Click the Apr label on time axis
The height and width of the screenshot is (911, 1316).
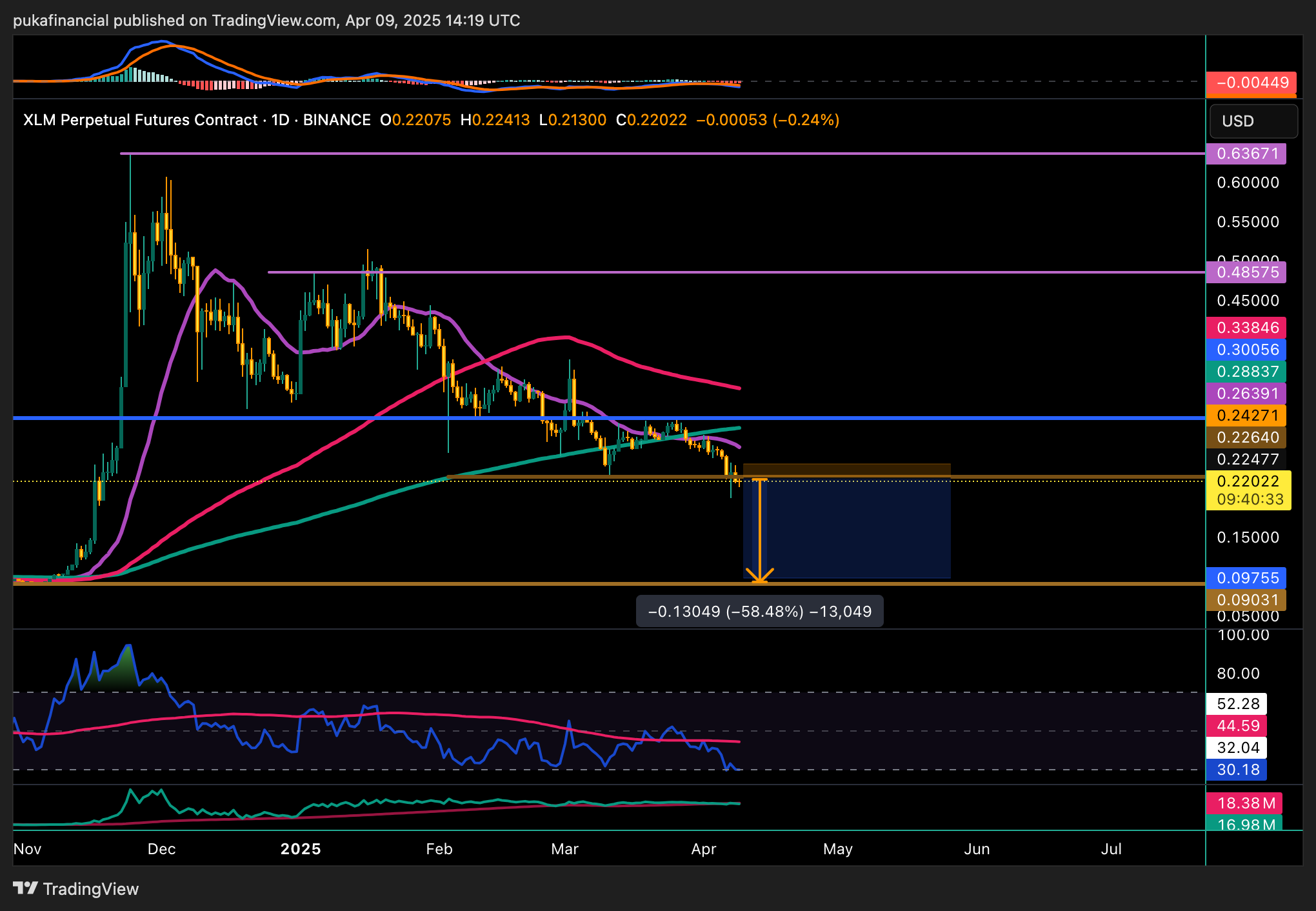coord(703,849)
